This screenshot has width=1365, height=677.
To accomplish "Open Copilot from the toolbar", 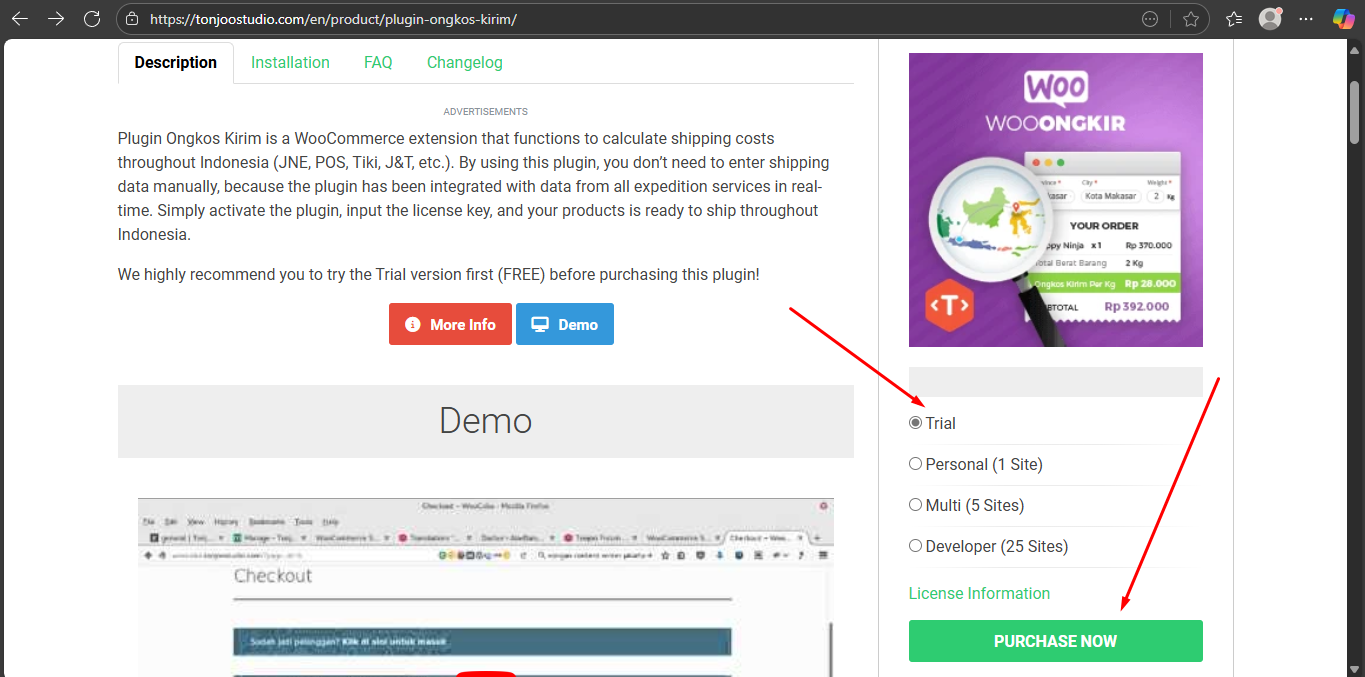I will click(1343, 19).
